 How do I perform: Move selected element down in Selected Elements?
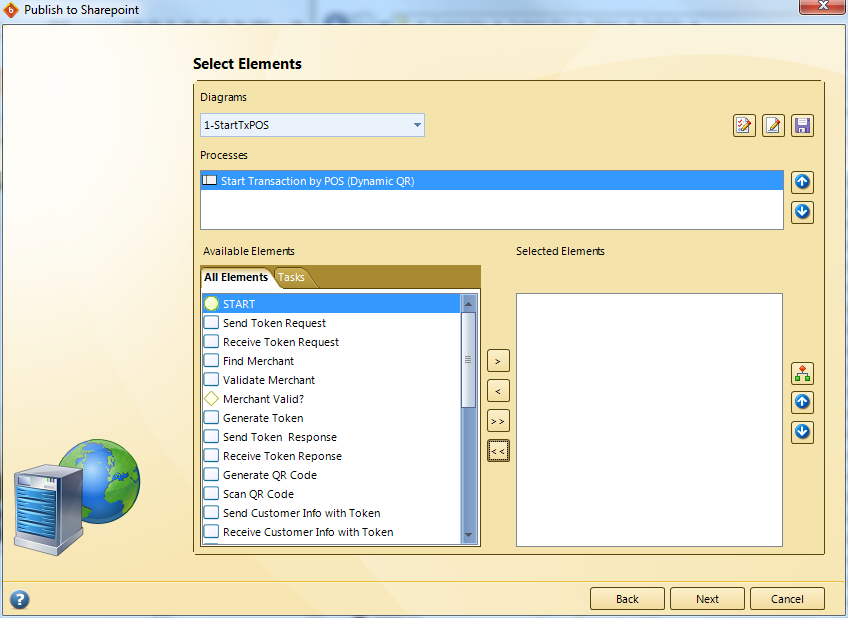pos(802,432)
